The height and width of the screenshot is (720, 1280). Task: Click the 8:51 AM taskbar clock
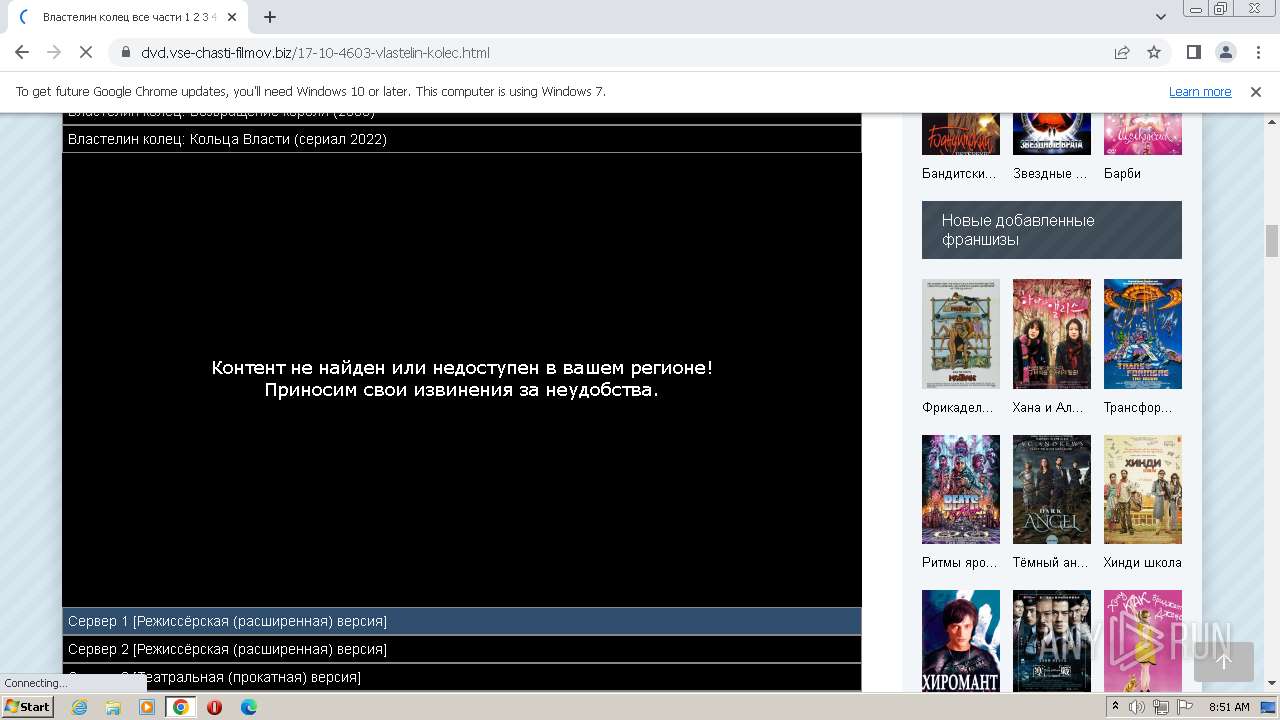tap(1229, 707)
